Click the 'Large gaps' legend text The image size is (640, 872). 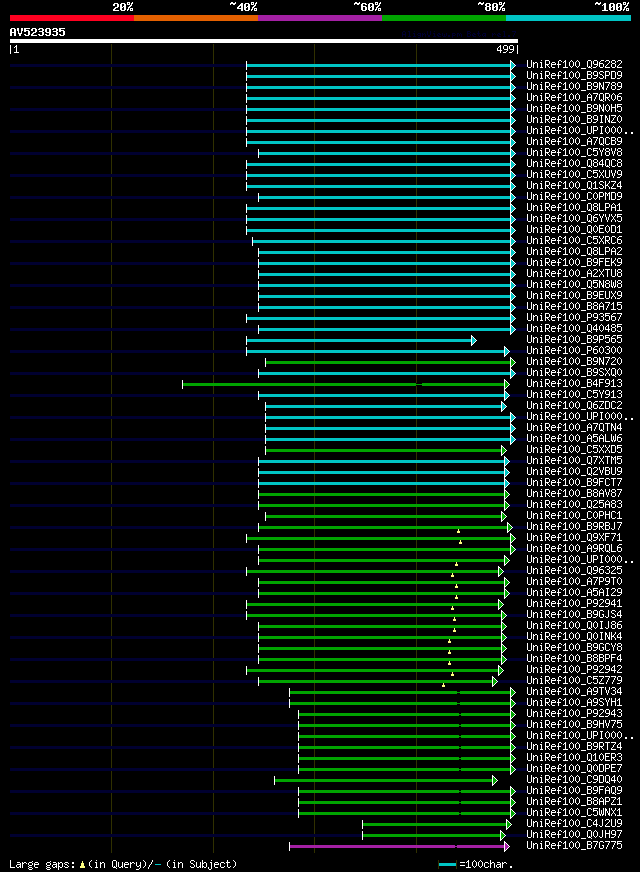42,864
